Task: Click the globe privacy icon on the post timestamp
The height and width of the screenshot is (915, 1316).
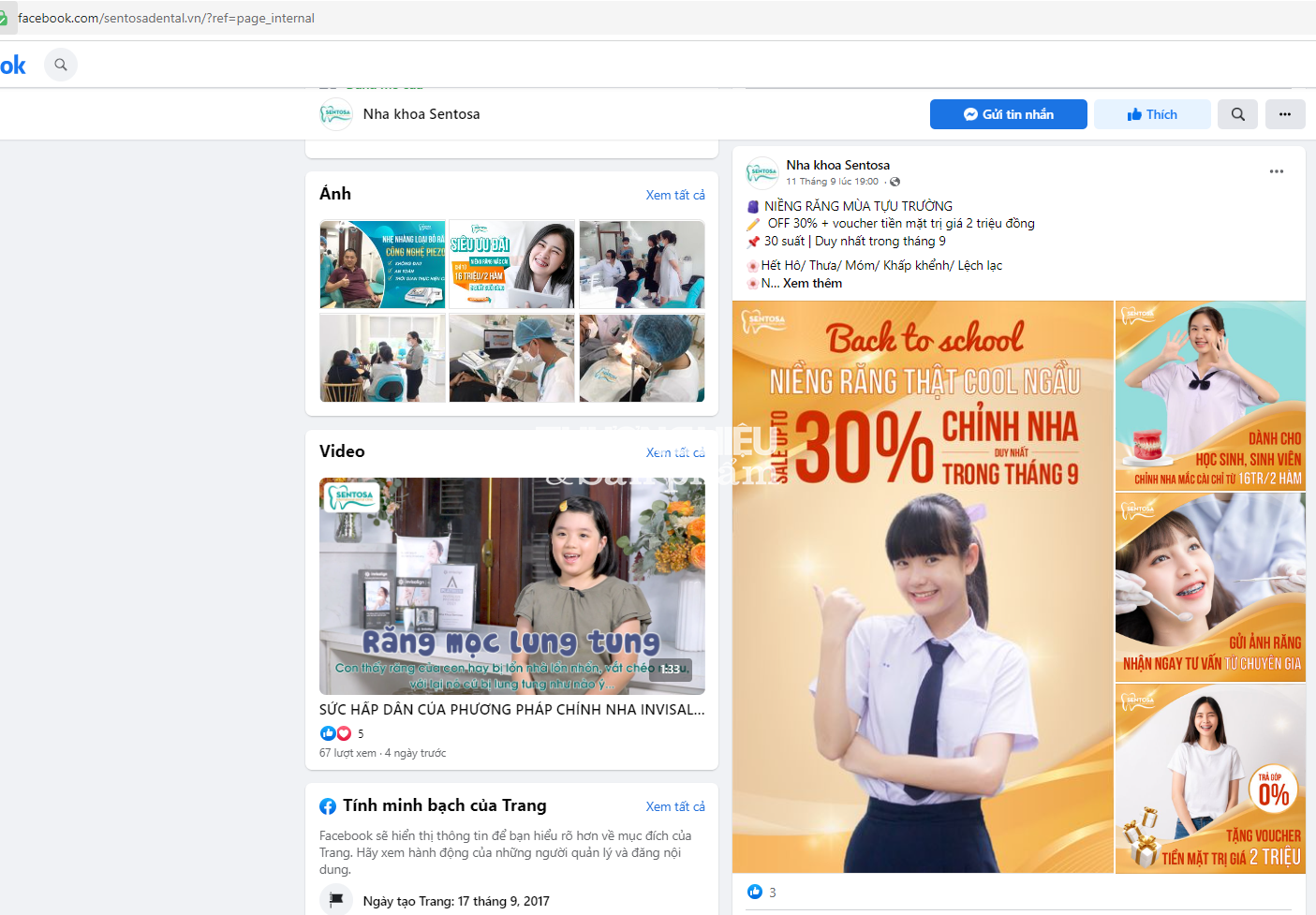Action: tap(895, 182)
